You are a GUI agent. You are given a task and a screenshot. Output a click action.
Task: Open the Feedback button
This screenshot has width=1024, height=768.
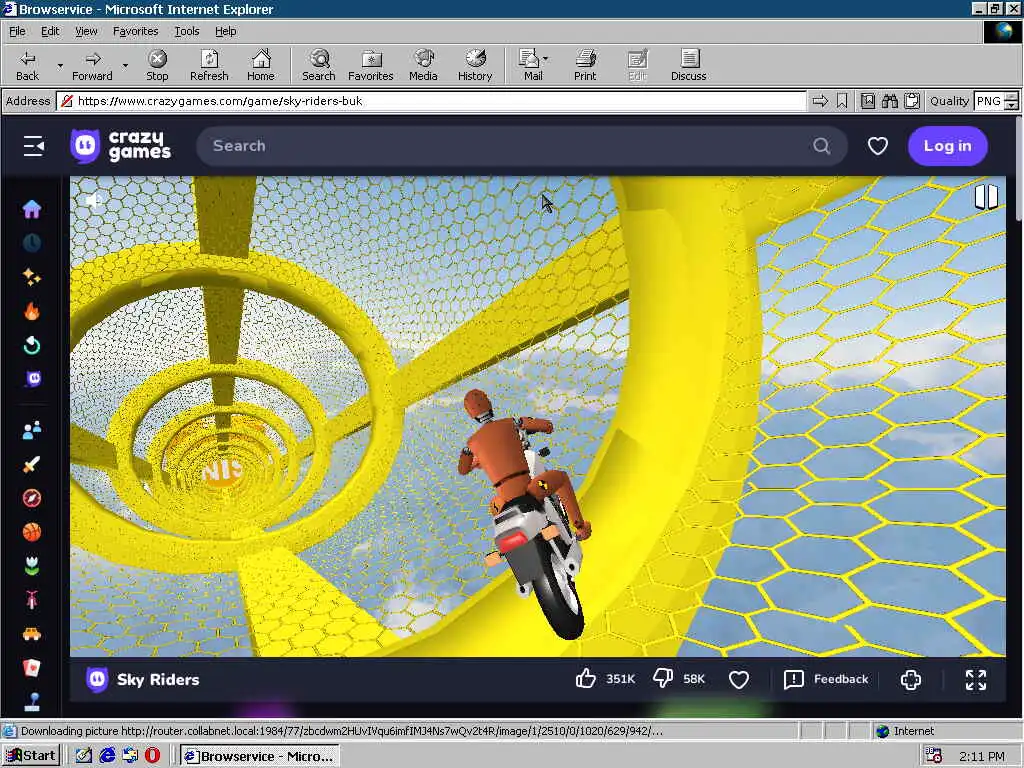tap(826, 679)
